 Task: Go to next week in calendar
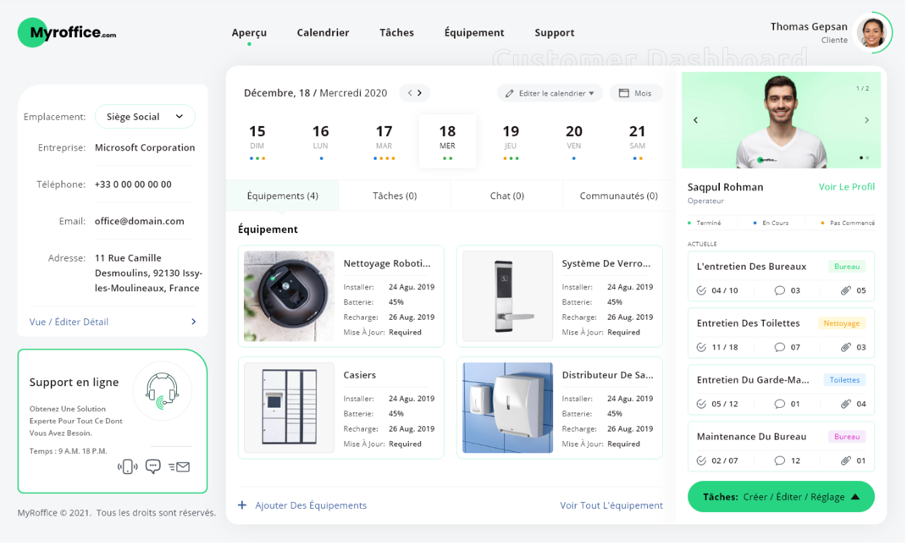click(x=420, y=93)
